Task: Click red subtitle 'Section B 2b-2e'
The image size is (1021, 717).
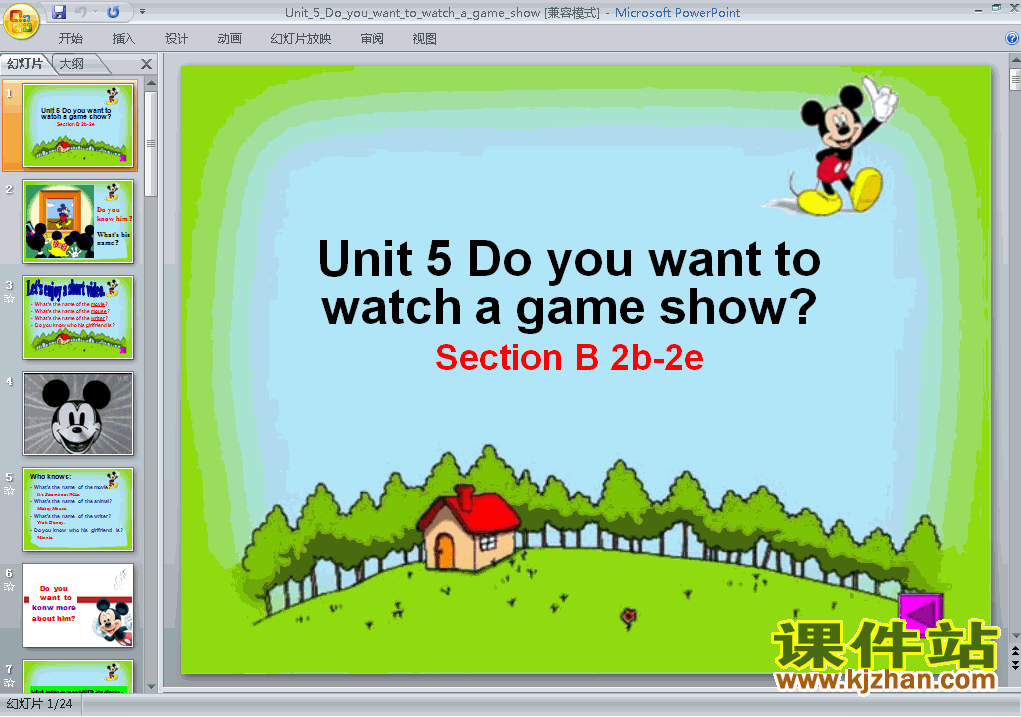Action: [x=569, y=357]
